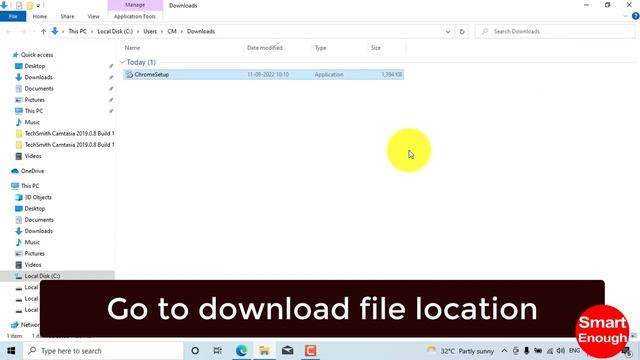Image resolution: width=640 pixels, height=360 pixels.
Task: Select the This PC tree node
Action: (30, 186)
